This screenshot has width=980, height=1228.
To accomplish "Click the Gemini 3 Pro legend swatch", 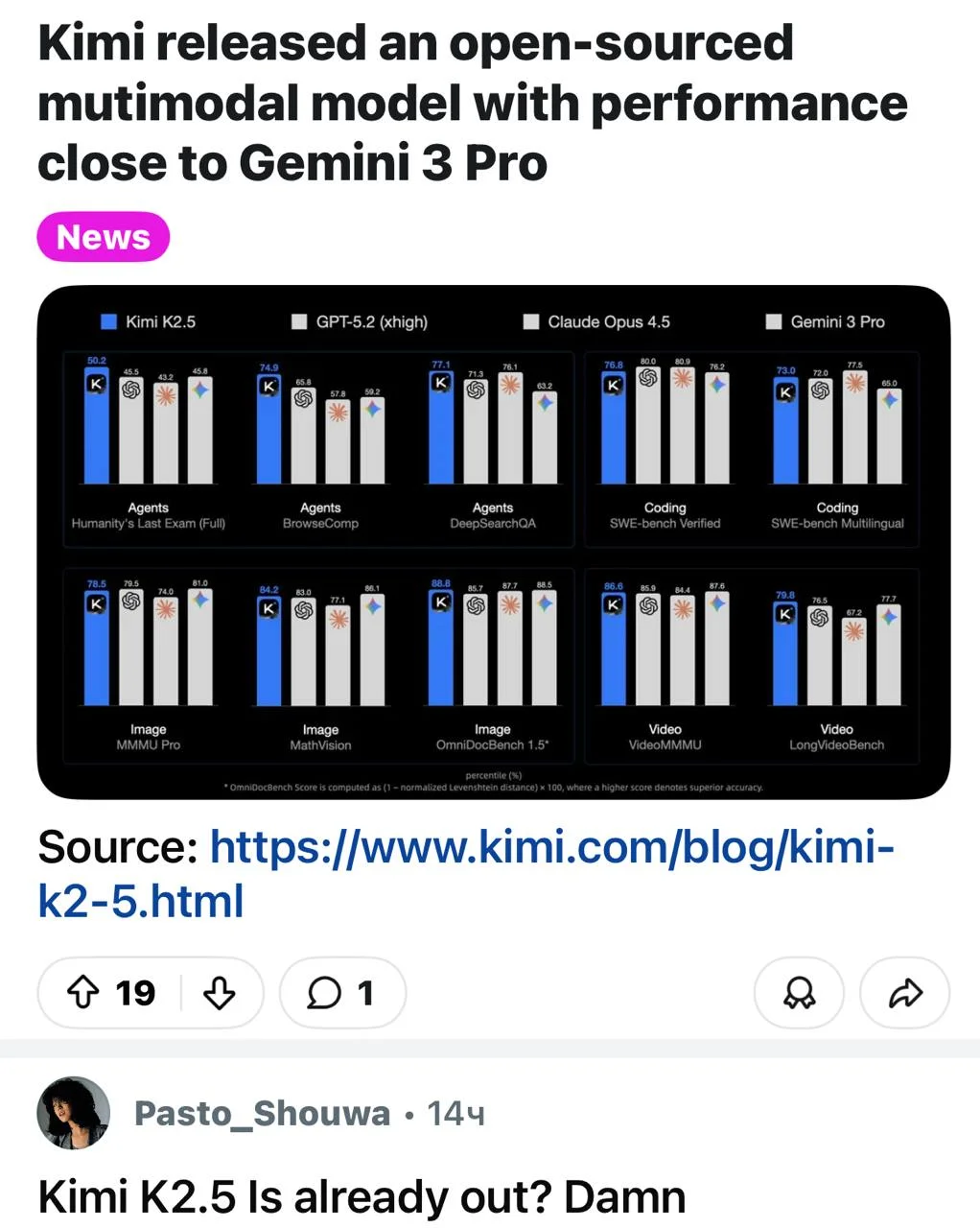I will pos(774,321).
